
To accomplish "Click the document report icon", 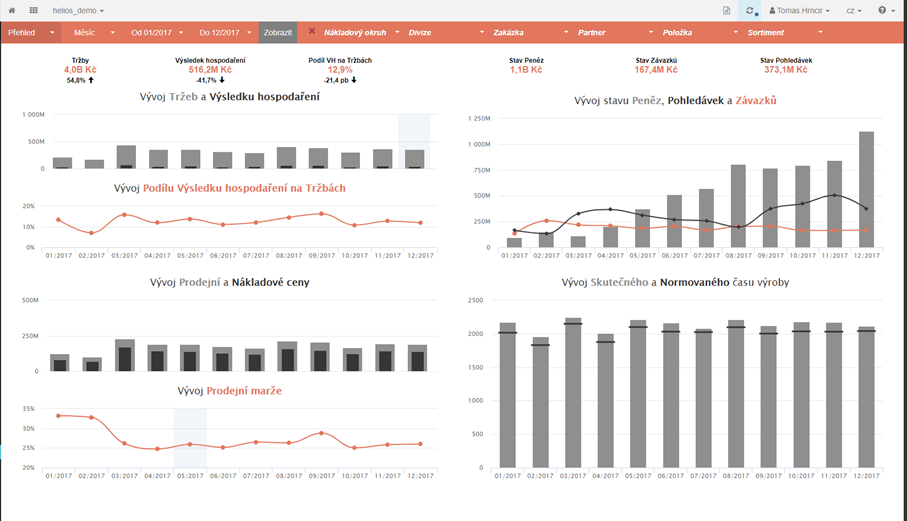I will tap(727, 10).
